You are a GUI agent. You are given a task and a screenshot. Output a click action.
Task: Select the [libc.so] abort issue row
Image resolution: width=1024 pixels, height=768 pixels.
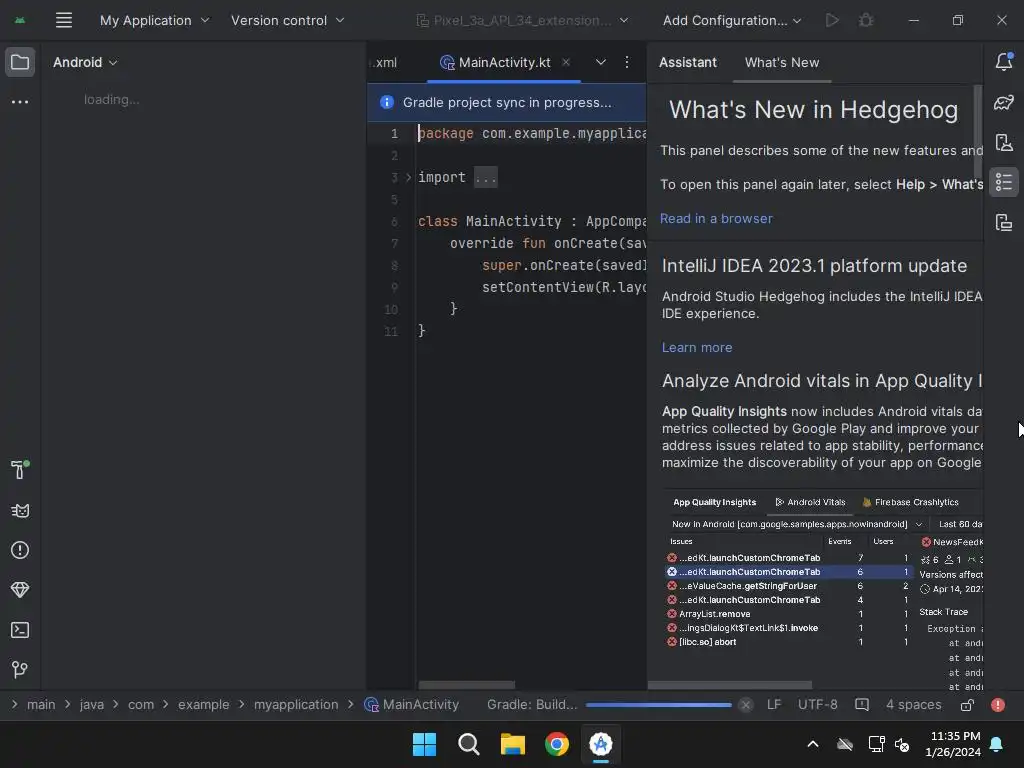(789, 642)
